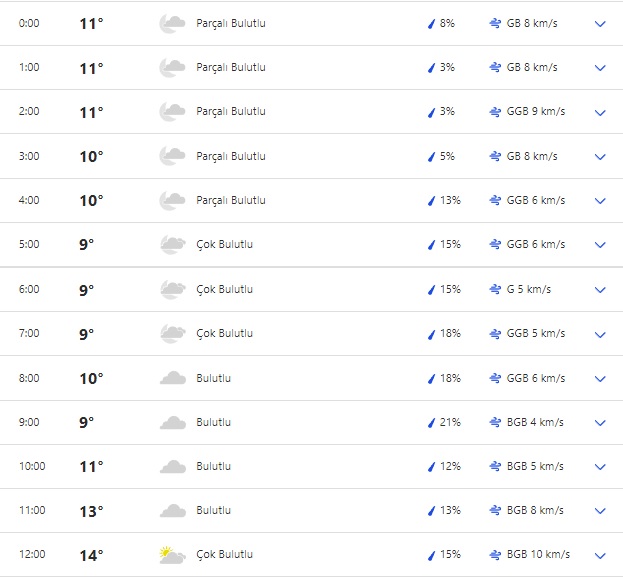This screenshot has width=623, height=578.
Task: Expand the 11:00 row chevron arrow
Action: pos(600,511)
